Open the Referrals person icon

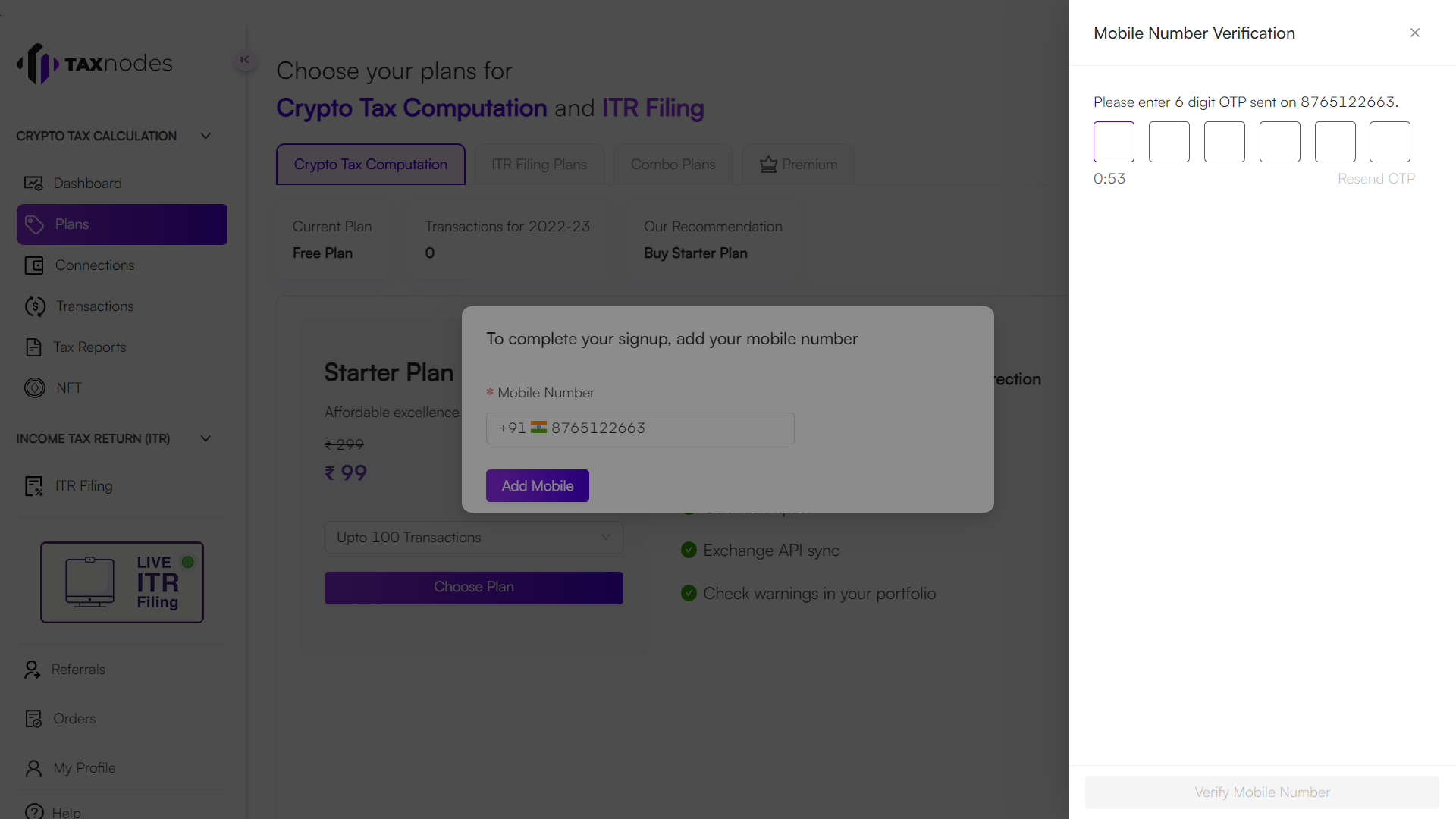coord(32,670)
